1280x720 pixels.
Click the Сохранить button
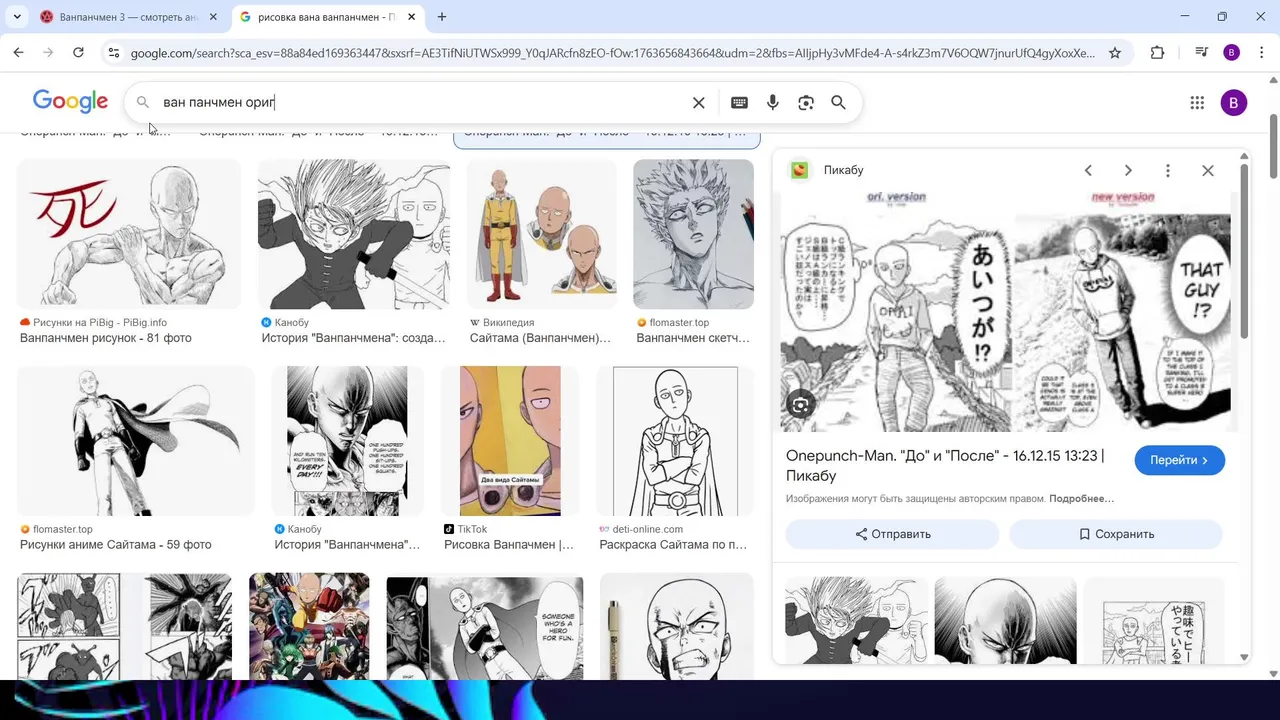1116,534
